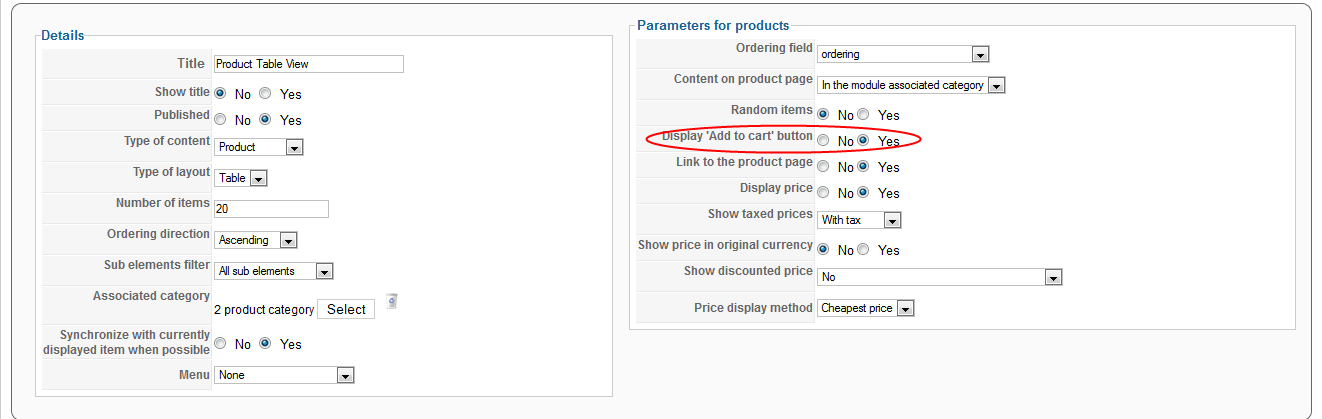The width and height of the screenshot is (1322, 419).
Task: Open the Content on product page dropdown
Action: click(x=911, y=85)
